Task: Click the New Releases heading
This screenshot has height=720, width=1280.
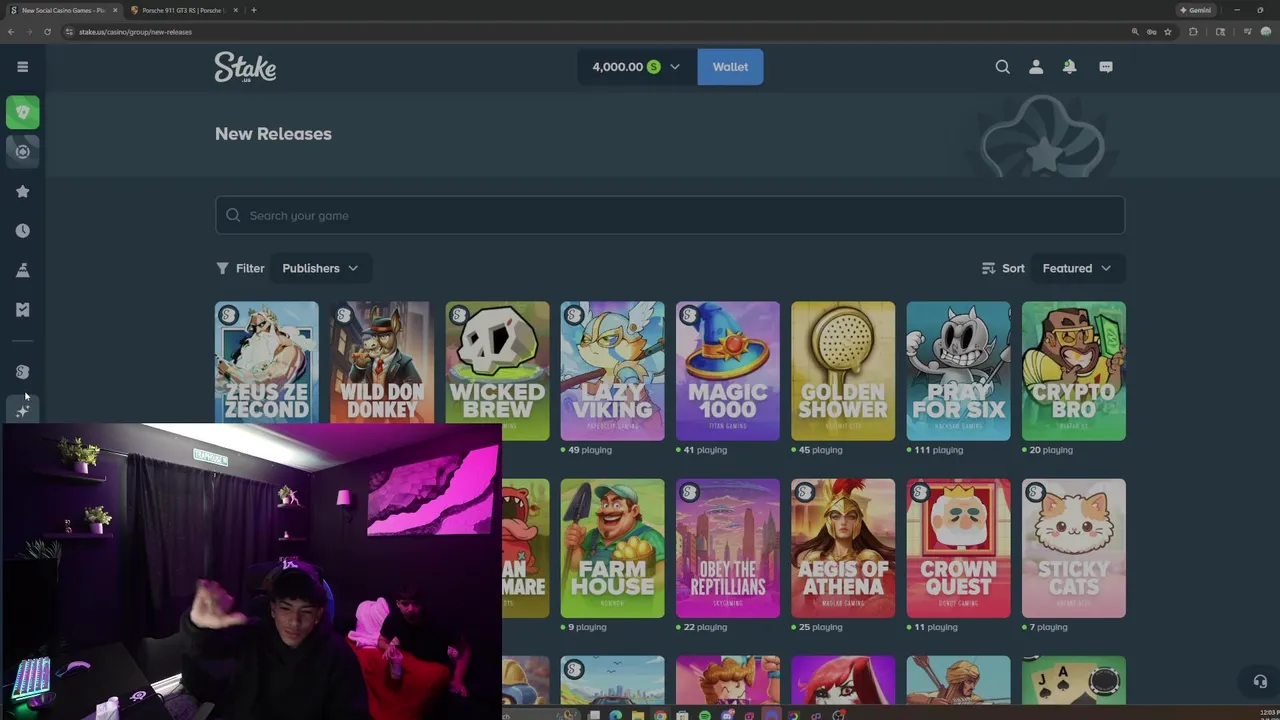Action: [x=273, y=134]
